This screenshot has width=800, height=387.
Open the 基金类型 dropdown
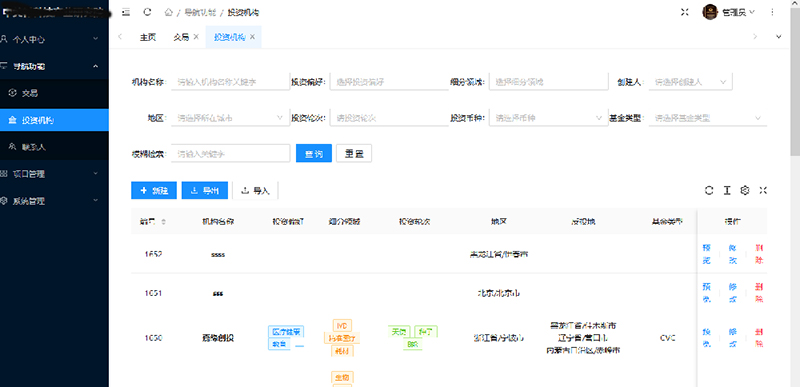tap(708, 118)
